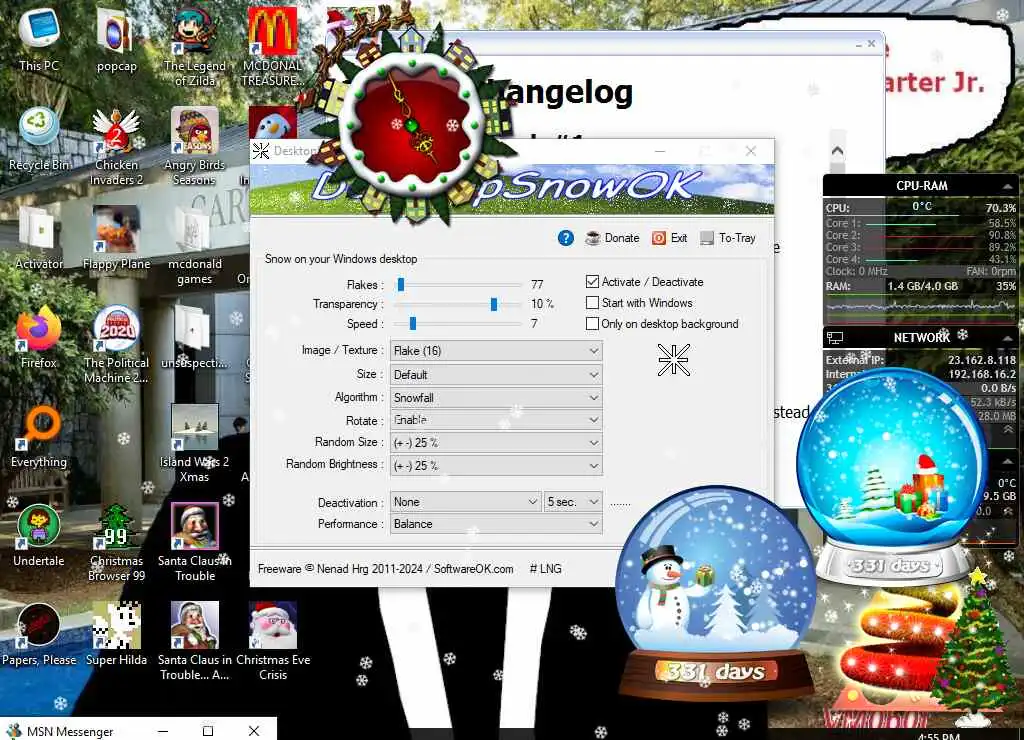Open SoftwareOK.com freeware link
Image resolution: width=1024 pixels, height=740 pixels.
click(473, 569)
